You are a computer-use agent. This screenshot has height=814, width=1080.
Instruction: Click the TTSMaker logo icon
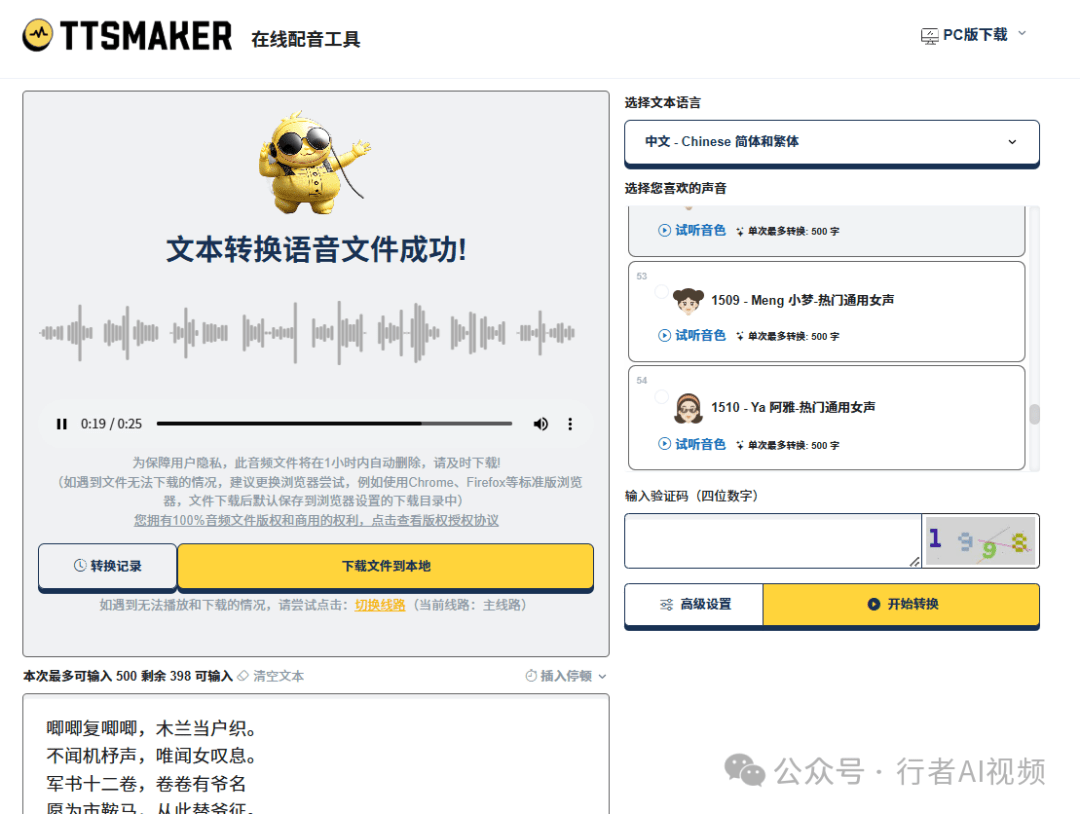click(x=37, y=35)
